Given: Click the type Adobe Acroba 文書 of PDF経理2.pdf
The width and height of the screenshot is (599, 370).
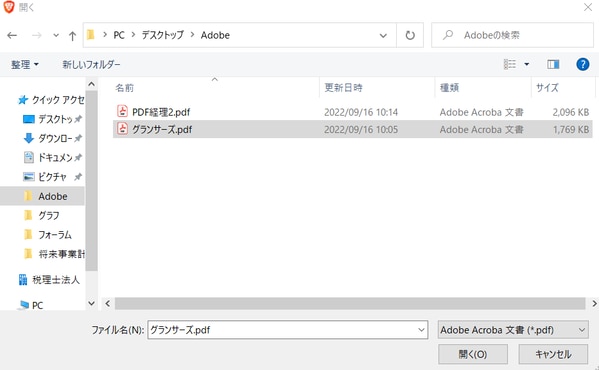Looking at the screenshot, I should [x=481, y=112].
